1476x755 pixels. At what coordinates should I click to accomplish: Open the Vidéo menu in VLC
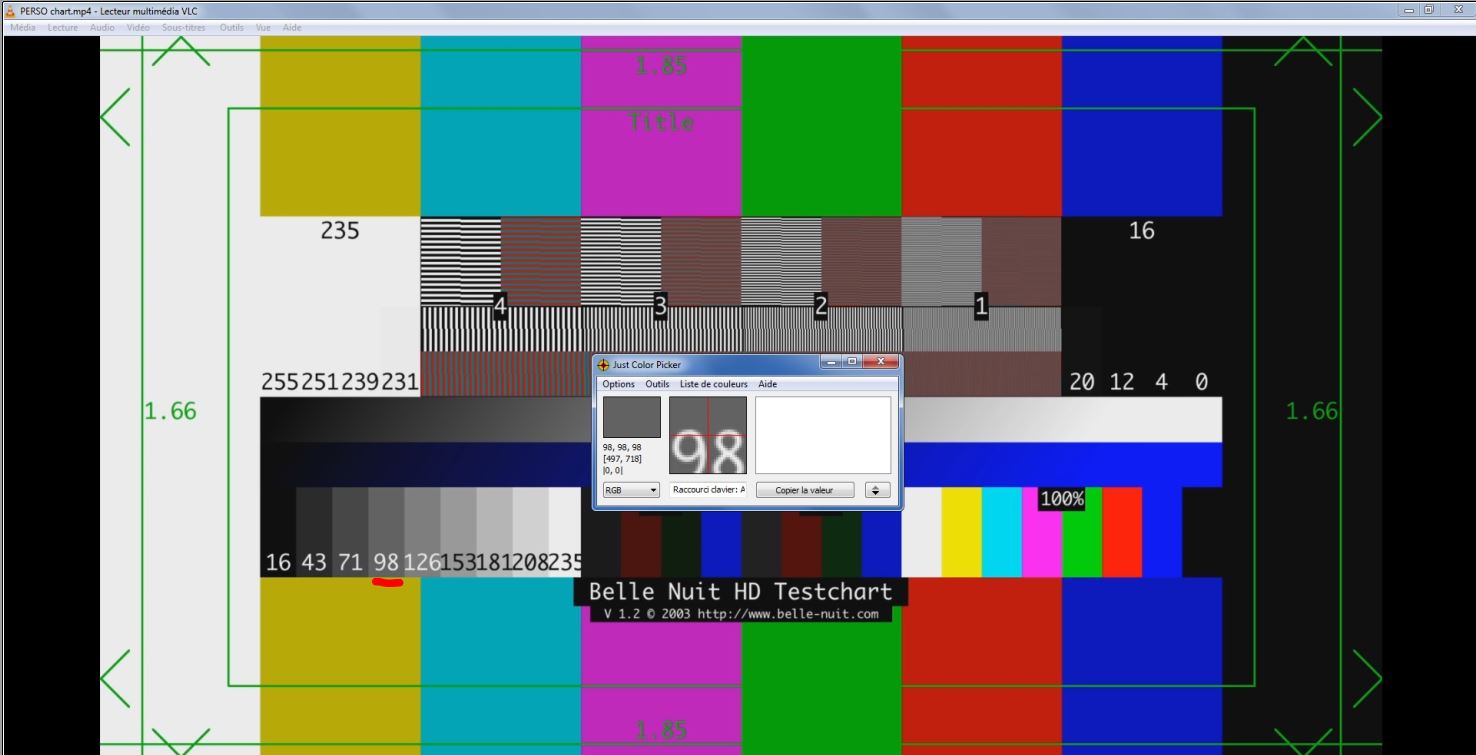coord(138,28)
